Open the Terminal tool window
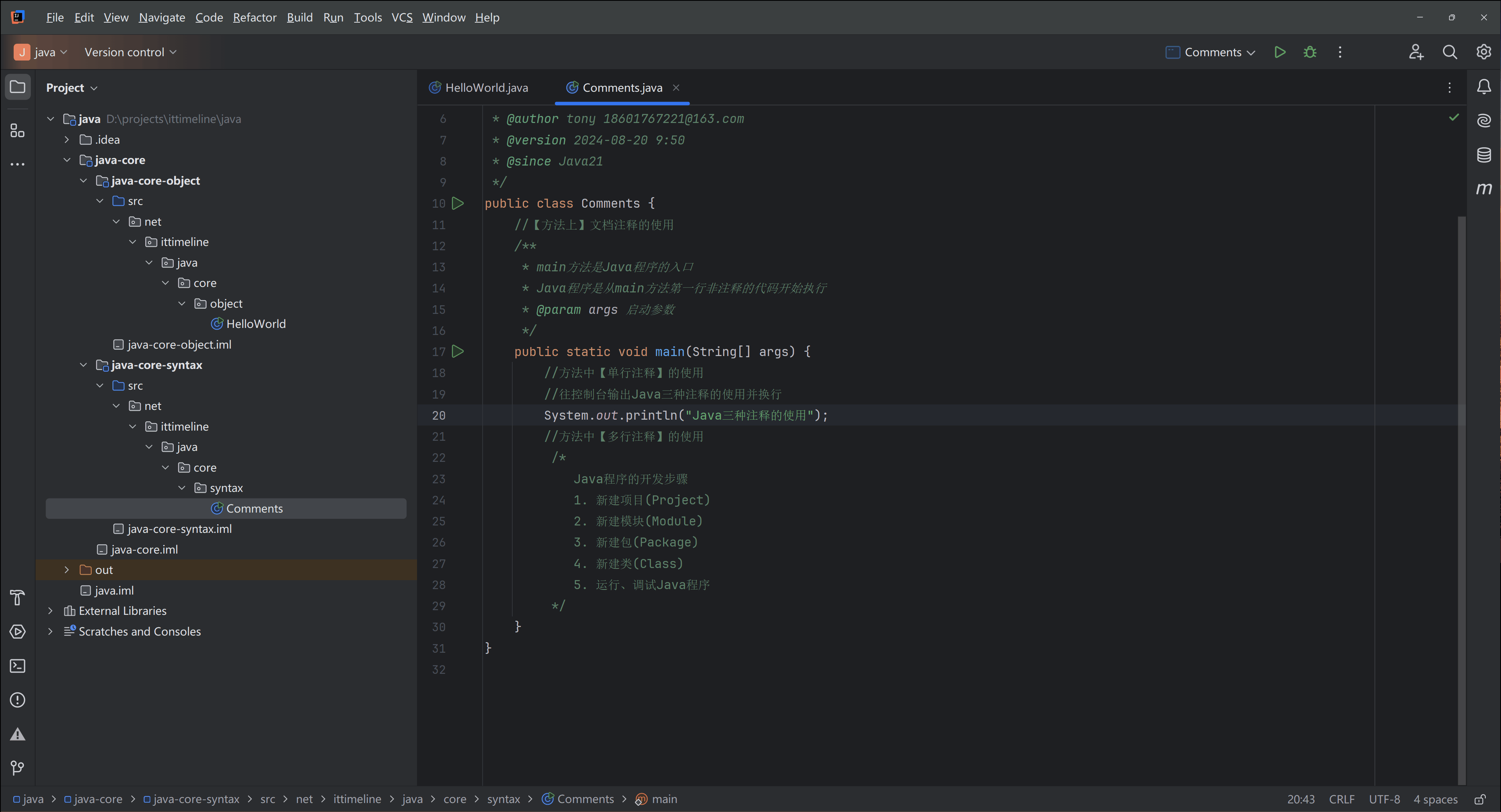The height and width of the screenshot is (812, 1501). (x=18, y=666)
